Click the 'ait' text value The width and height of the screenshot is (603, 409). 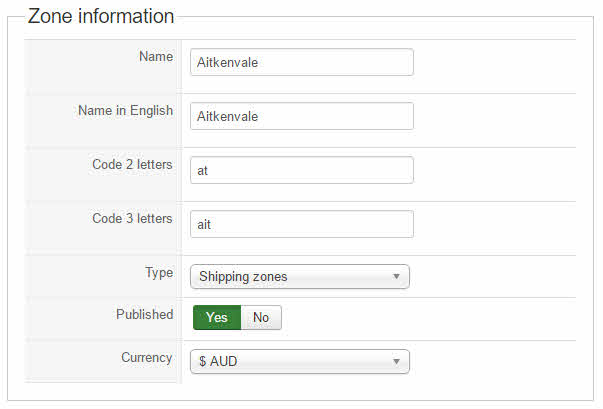point(205,224)
